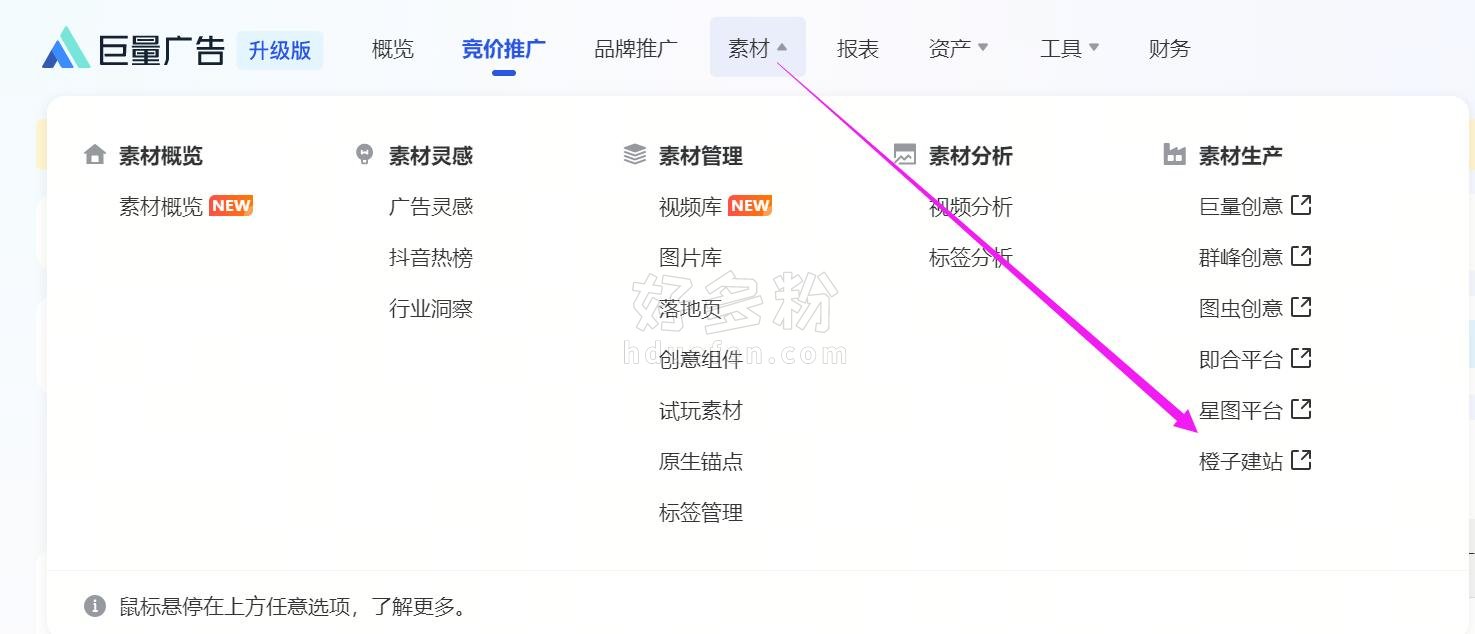Open 原生锚点 link

(701, 462)
